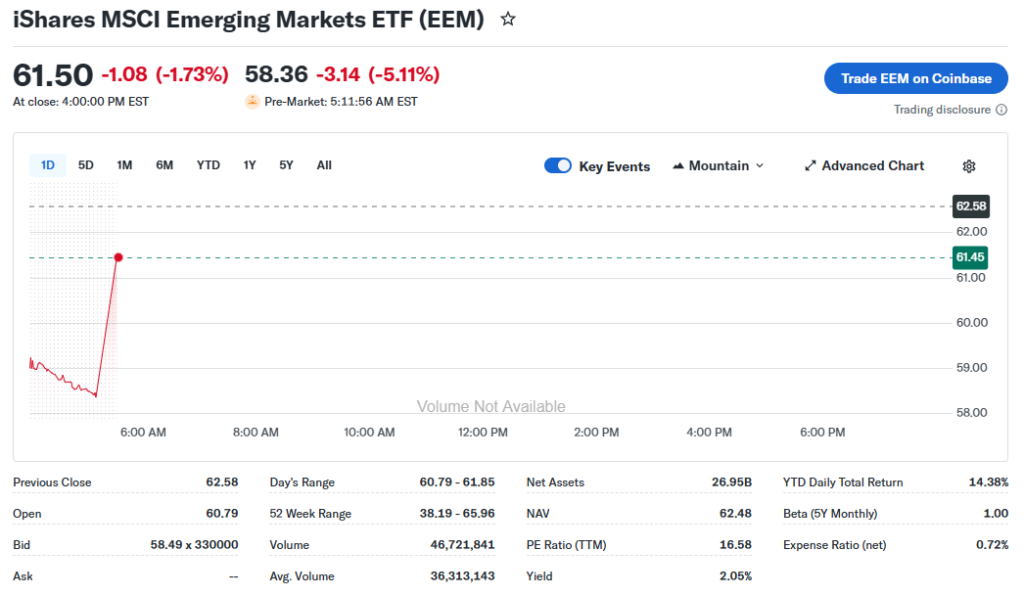
Task: Click the star icon to follow EEM
Action: 508,19
